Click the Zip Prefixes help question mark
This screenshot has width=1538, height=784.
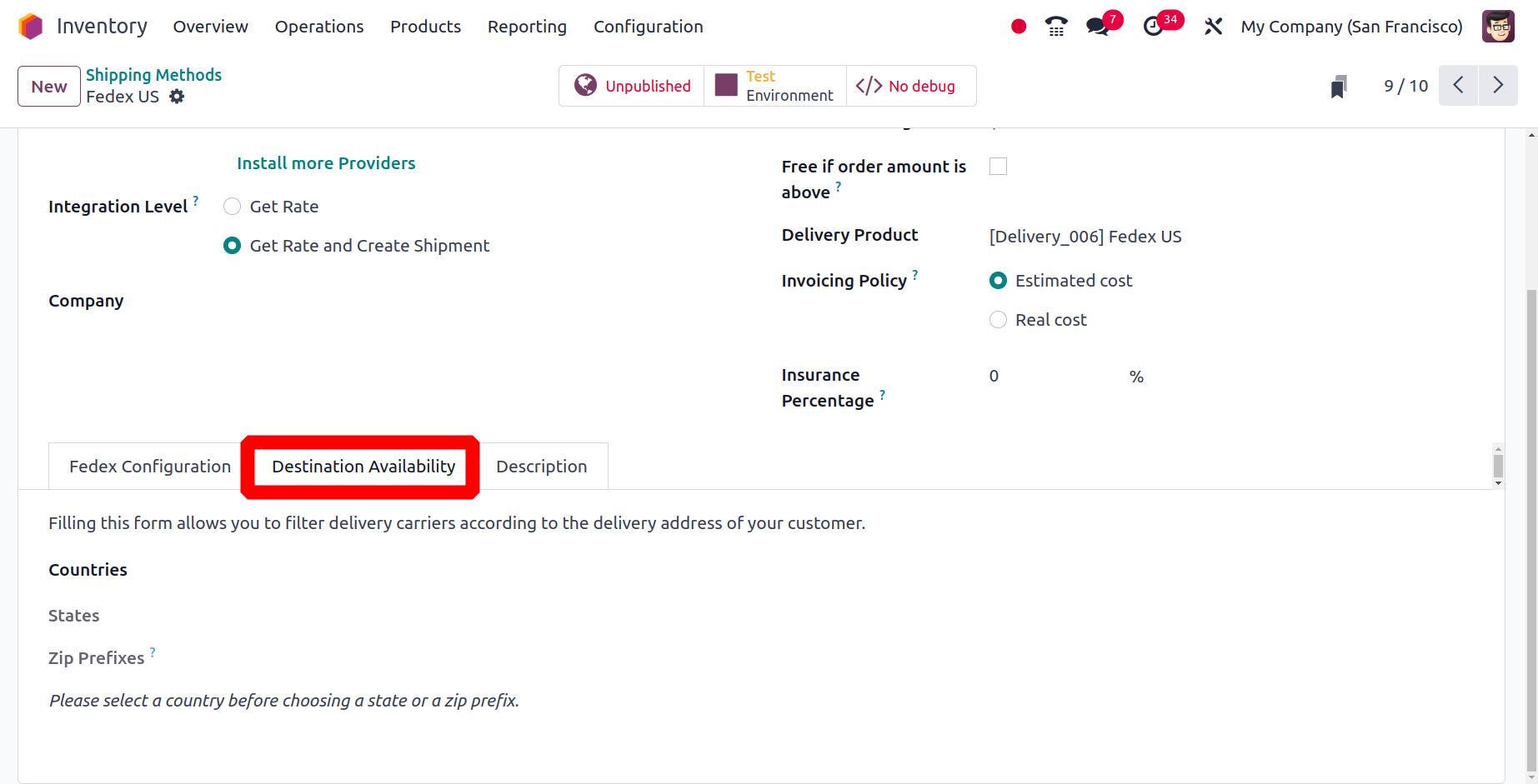click(x=153, y=652)
